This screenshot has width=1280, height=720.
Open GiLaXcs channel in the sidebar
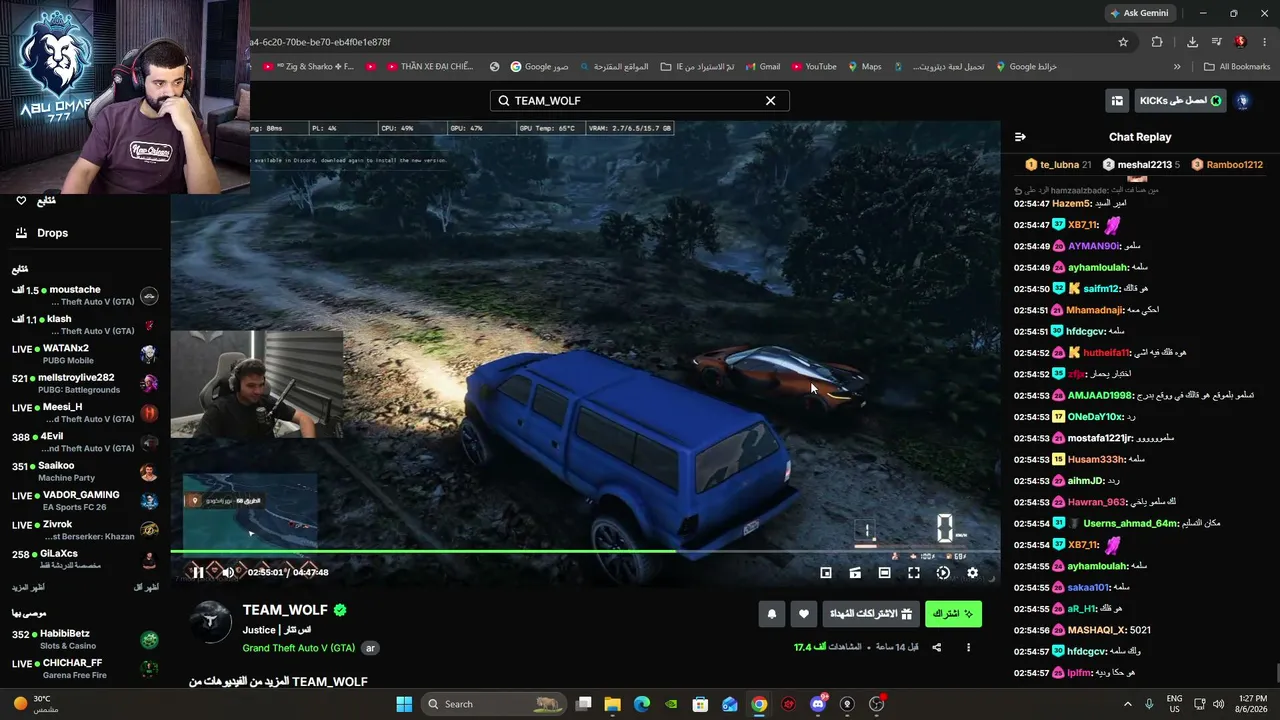(85, 559)
